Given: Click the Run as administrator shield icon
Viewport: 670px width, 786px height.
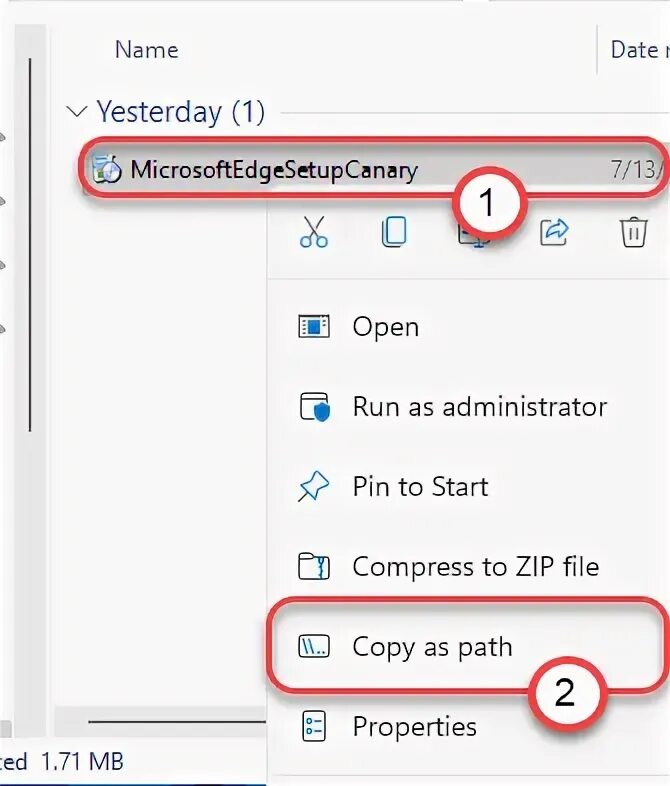Looking at the screenshot, I should coord(314,407).
